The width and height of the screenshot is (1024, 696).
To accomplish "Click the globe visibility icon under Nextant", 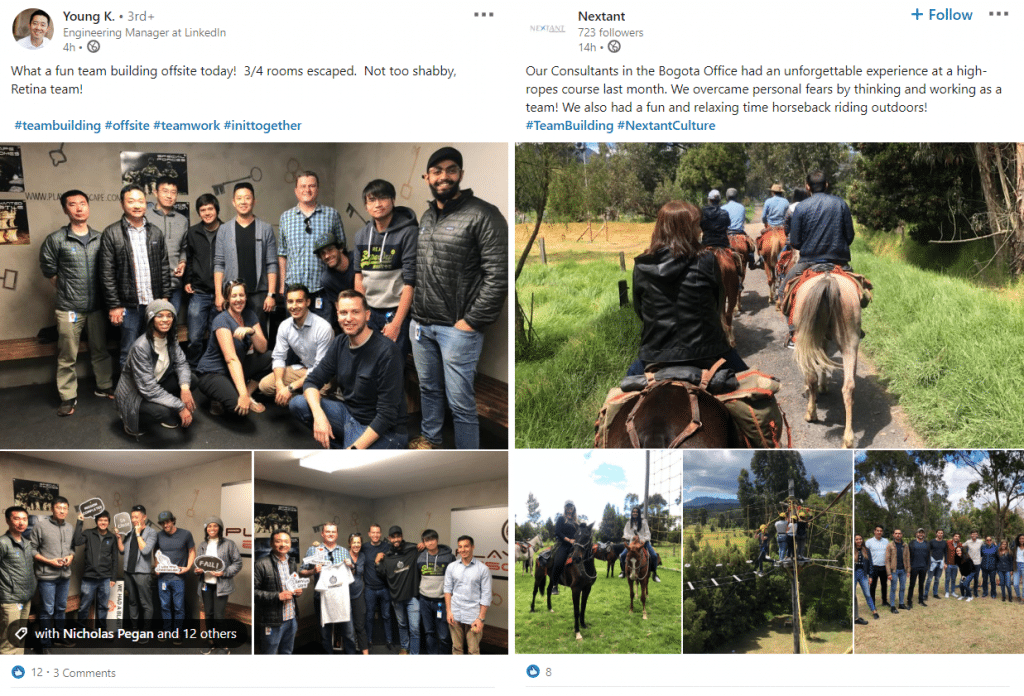I will pos(614,47).
